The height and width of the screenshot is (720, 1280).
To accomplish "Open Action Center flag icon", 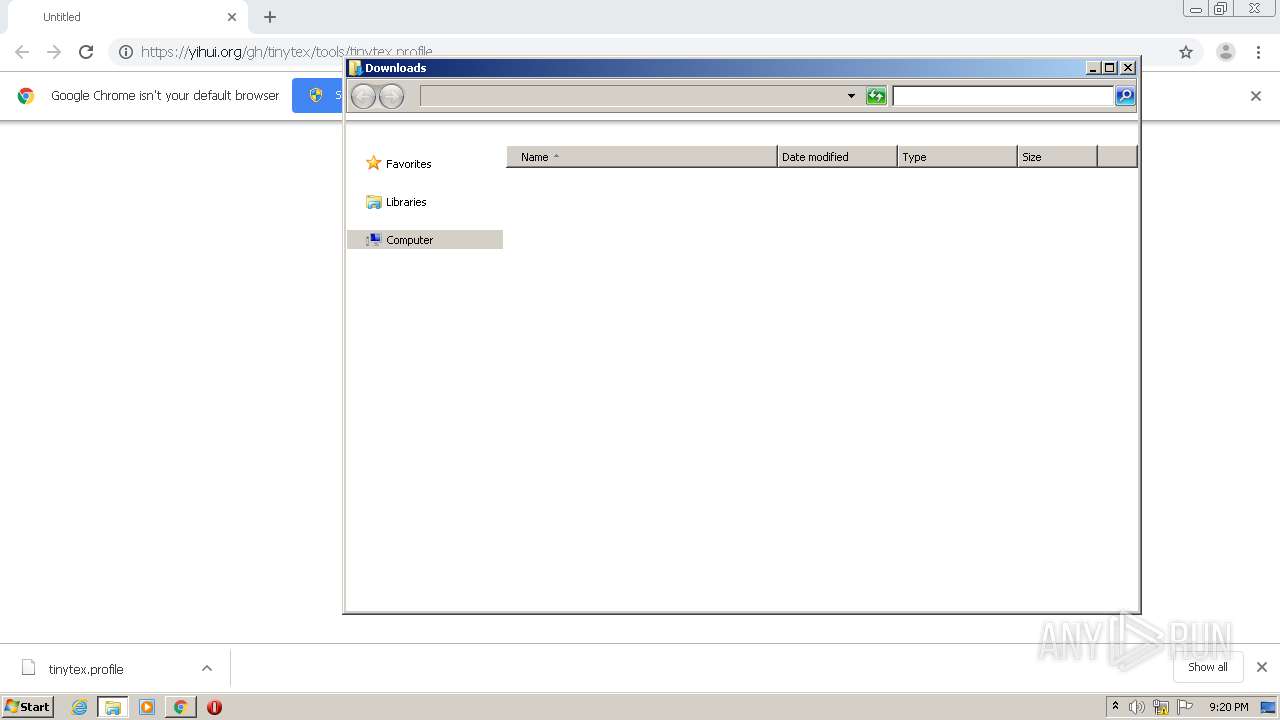I will pos(1185,707).
